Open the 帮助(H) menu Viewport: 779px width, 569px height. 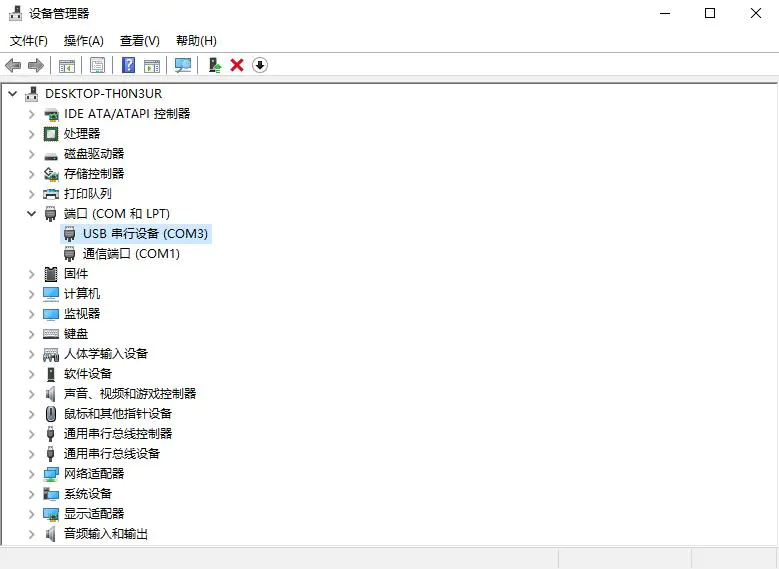pyautogui.click(x=196, y=41)
